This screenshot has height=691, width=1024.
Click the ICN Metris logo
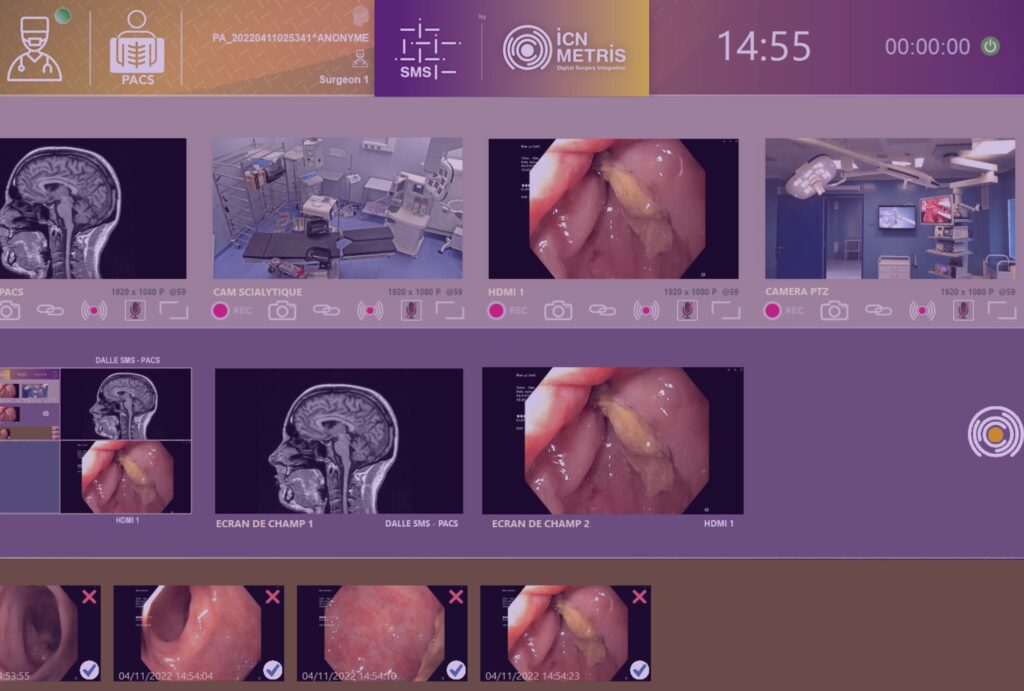tap(564, 48)
